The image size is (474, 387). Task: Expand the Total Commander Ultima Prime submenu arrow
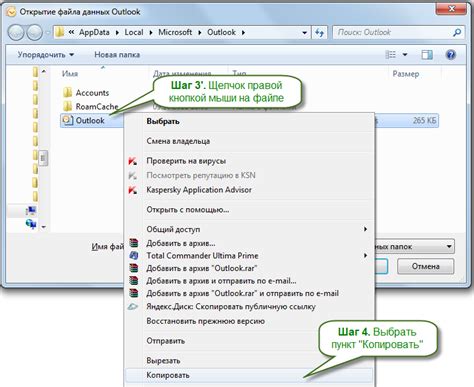pos(366,255)
